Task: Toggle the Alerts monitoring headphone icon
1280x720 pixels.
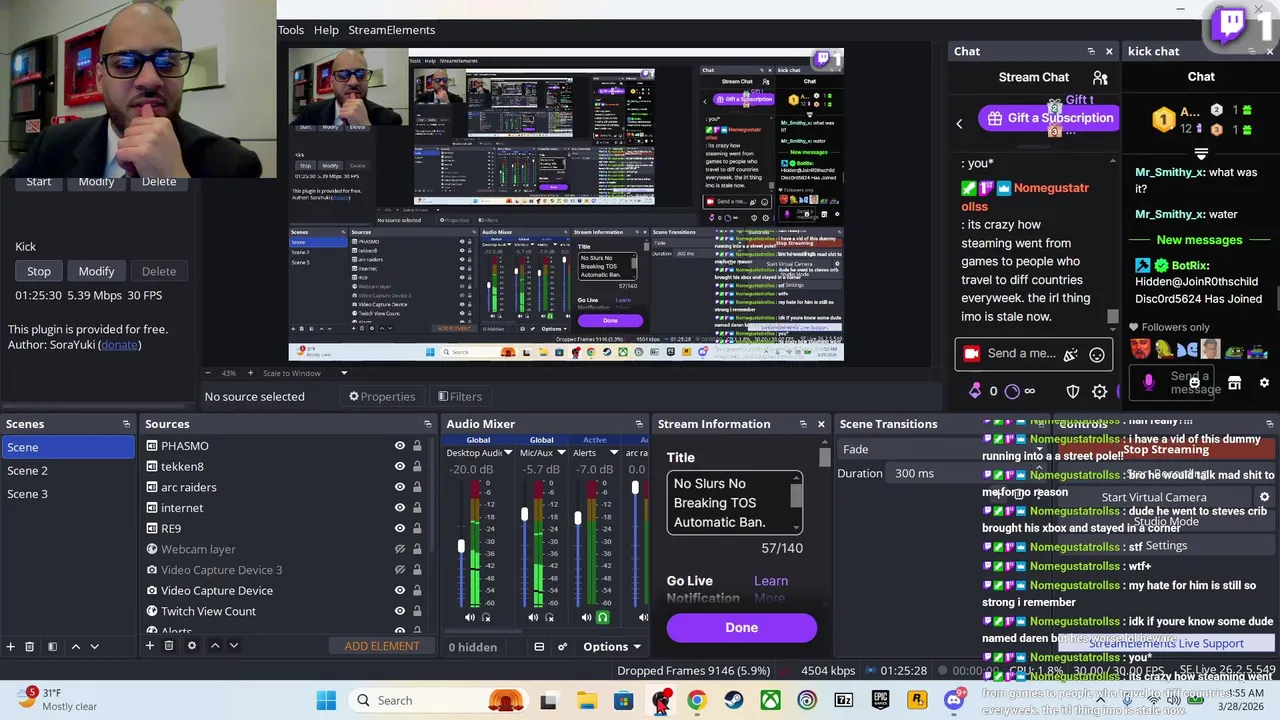Action: pyautogui.click(x=602, y=618)
